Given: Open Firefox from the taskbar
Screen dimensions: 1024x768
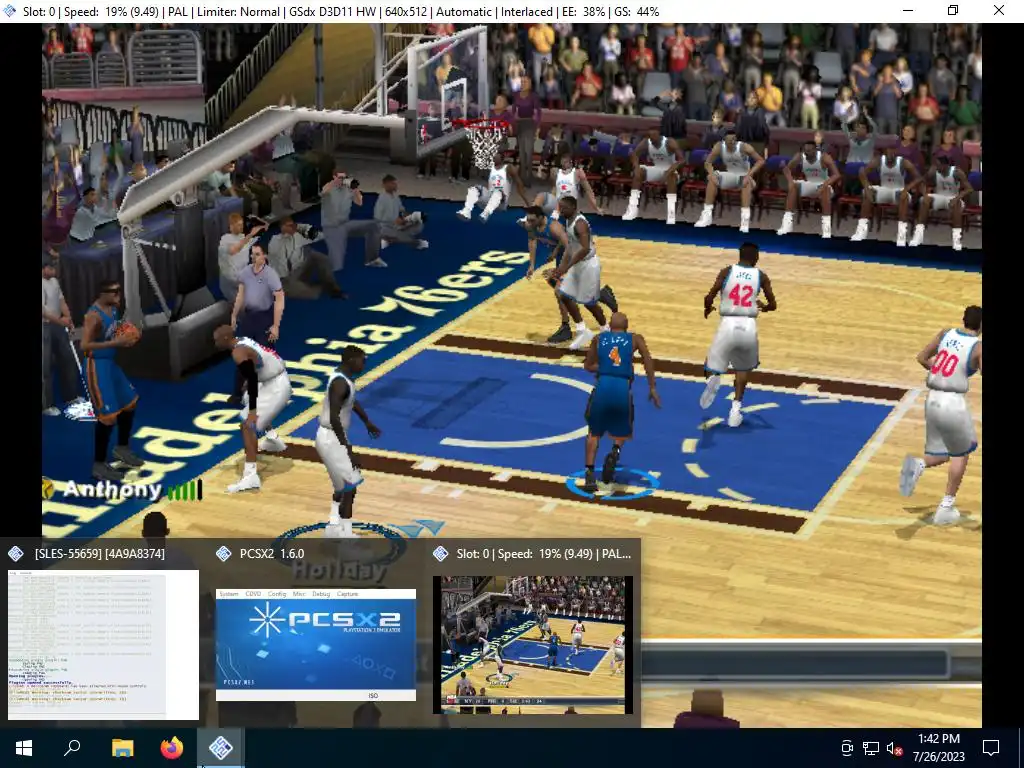Looking at the screenshot, I should pos(172,748).
